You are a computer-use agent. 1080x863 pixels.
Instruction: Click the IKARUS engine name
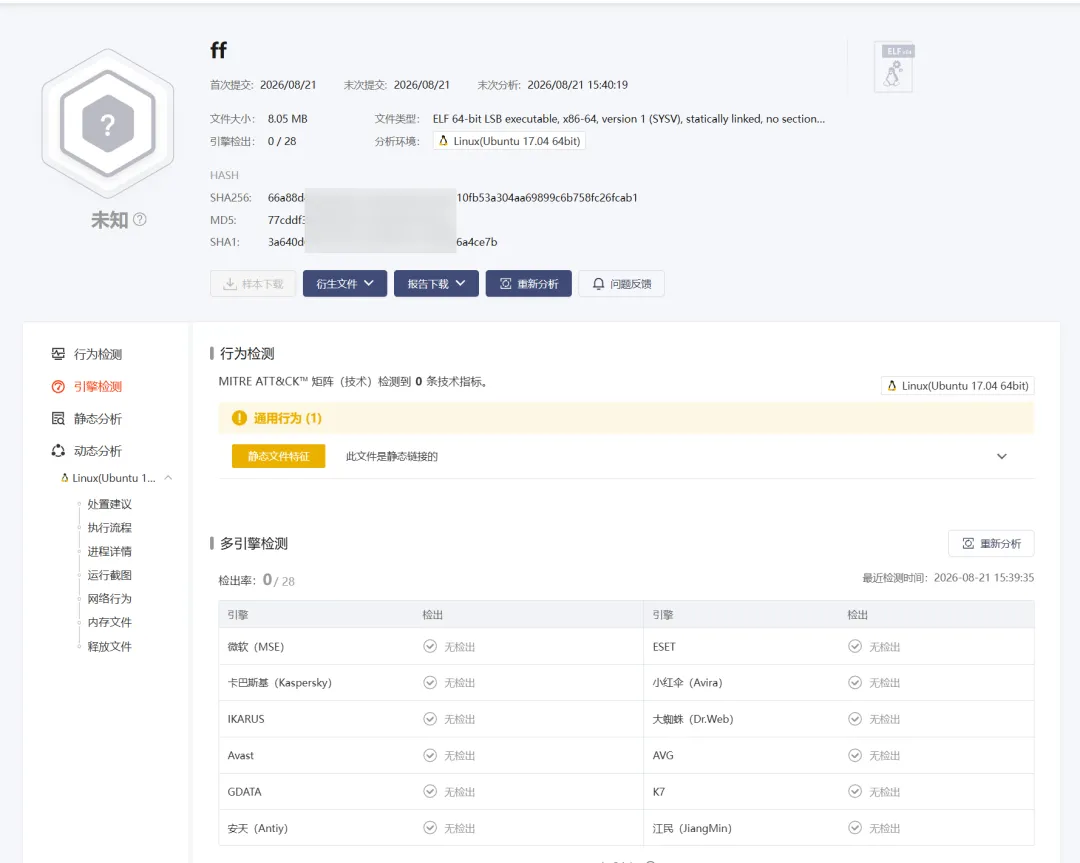(246, 719)
